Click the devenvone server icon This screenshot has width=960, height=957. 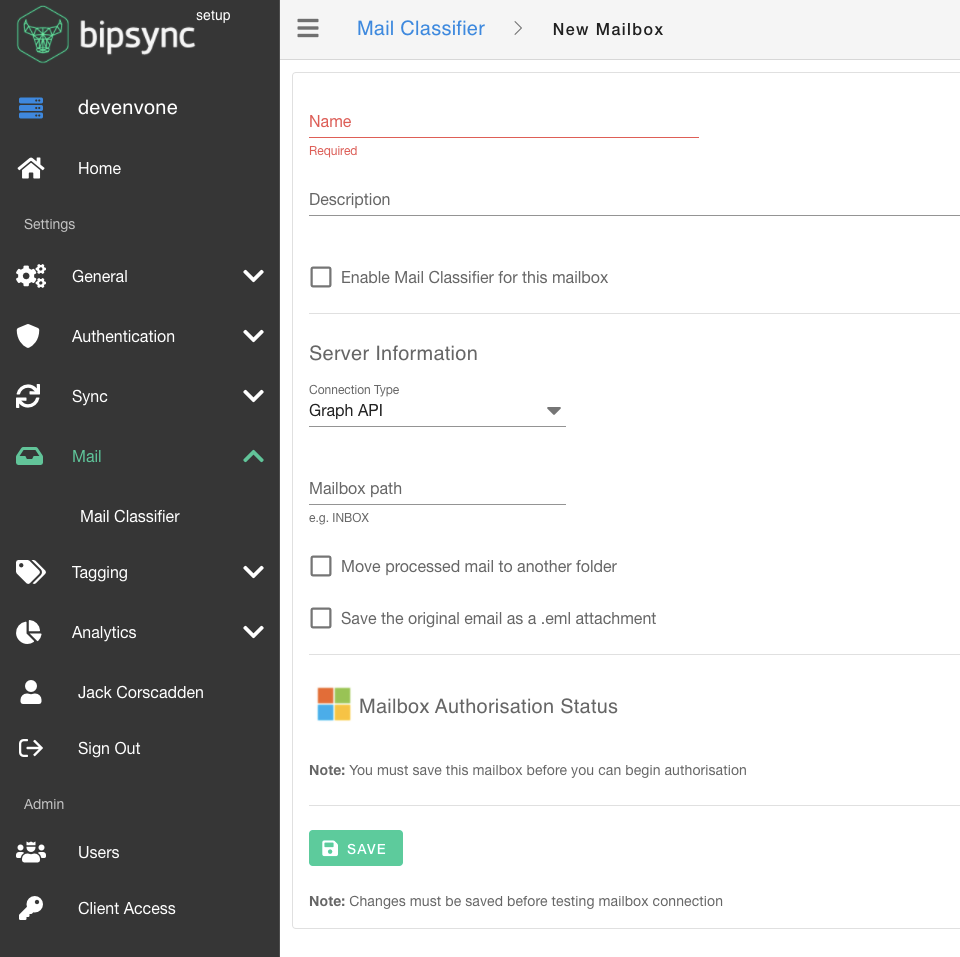coord(31,108)
